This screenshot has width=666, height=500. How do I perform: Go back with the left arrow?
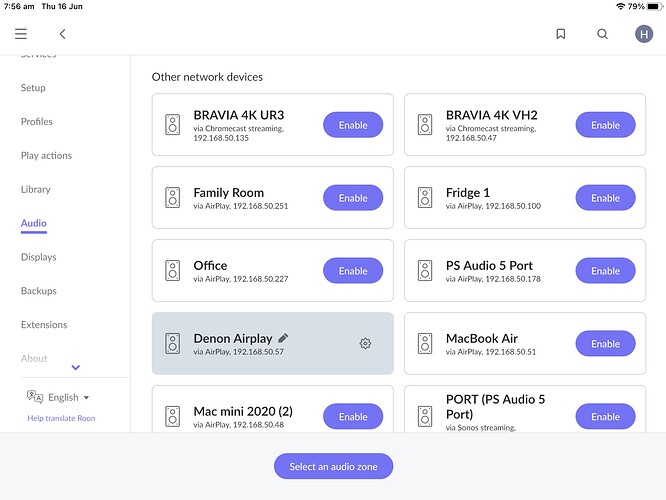62,34
